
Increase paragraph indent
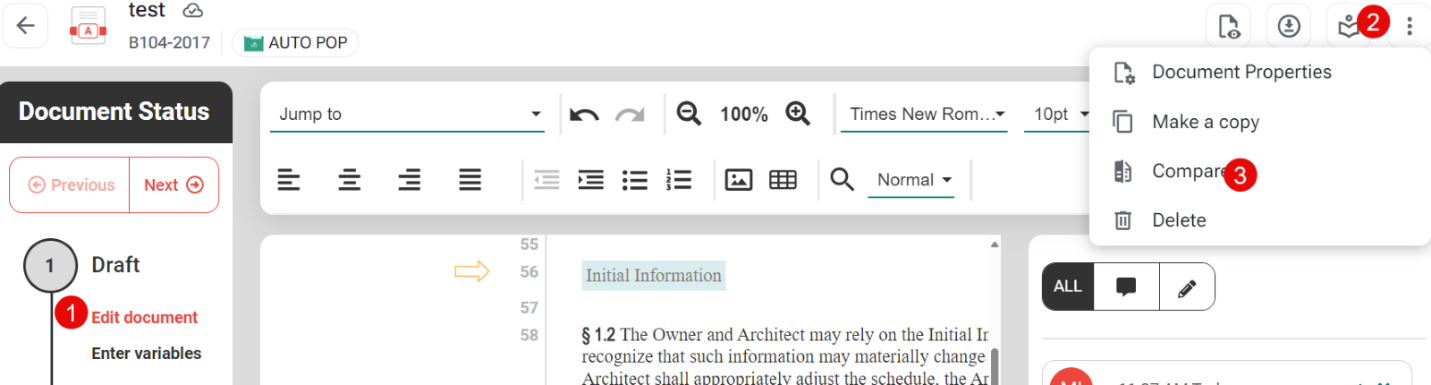(591, 180)
